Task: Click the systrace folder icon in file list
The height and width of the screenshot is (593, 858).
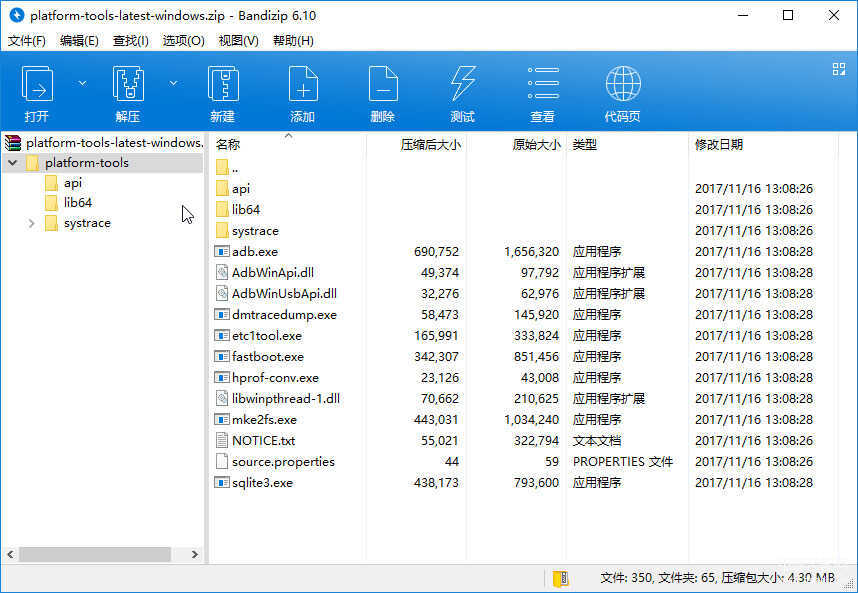Action: (x=222, y=231)
